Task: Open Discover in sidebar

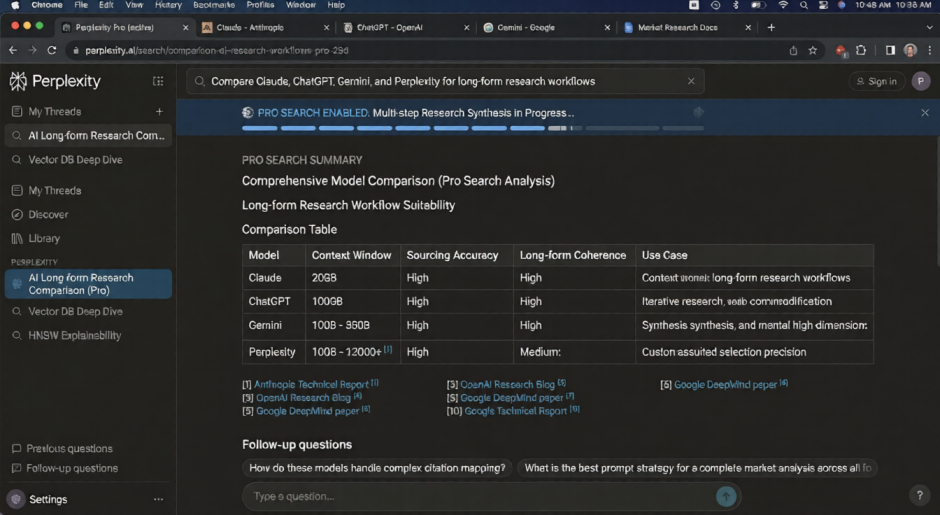Action: tap(48, 214)
